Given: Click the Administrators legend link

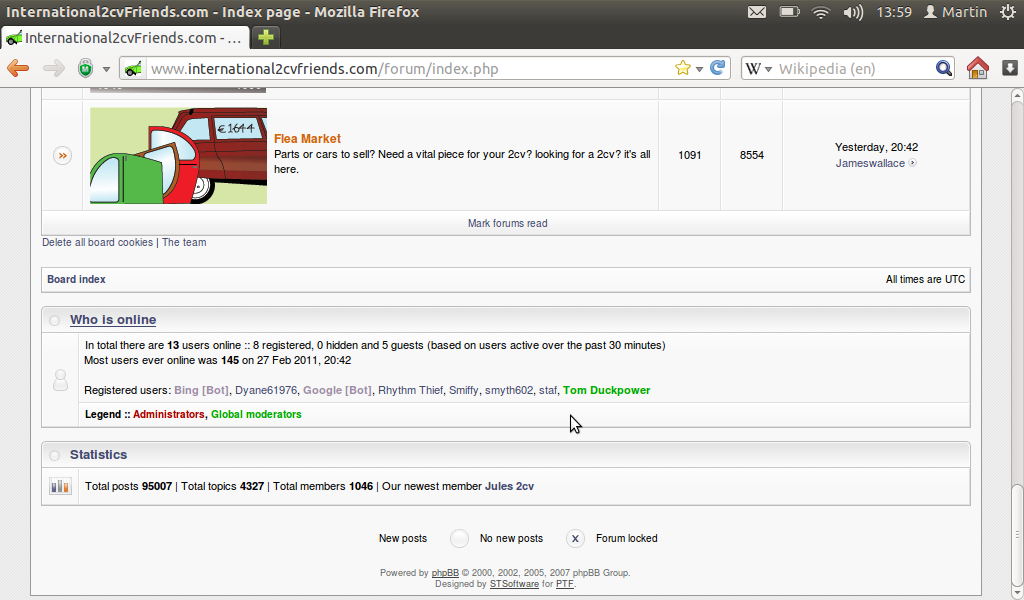Looking at the screenshot, I should 168,415.
